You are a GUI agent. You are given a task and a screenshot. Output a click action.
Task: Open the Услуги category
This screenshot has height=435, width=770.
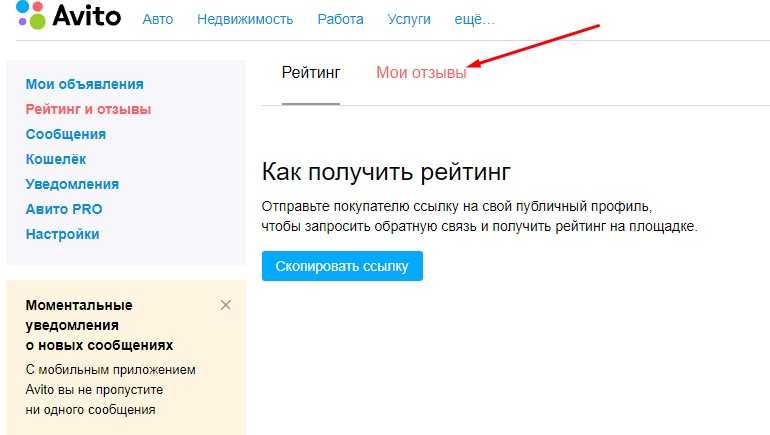point(409,19)
